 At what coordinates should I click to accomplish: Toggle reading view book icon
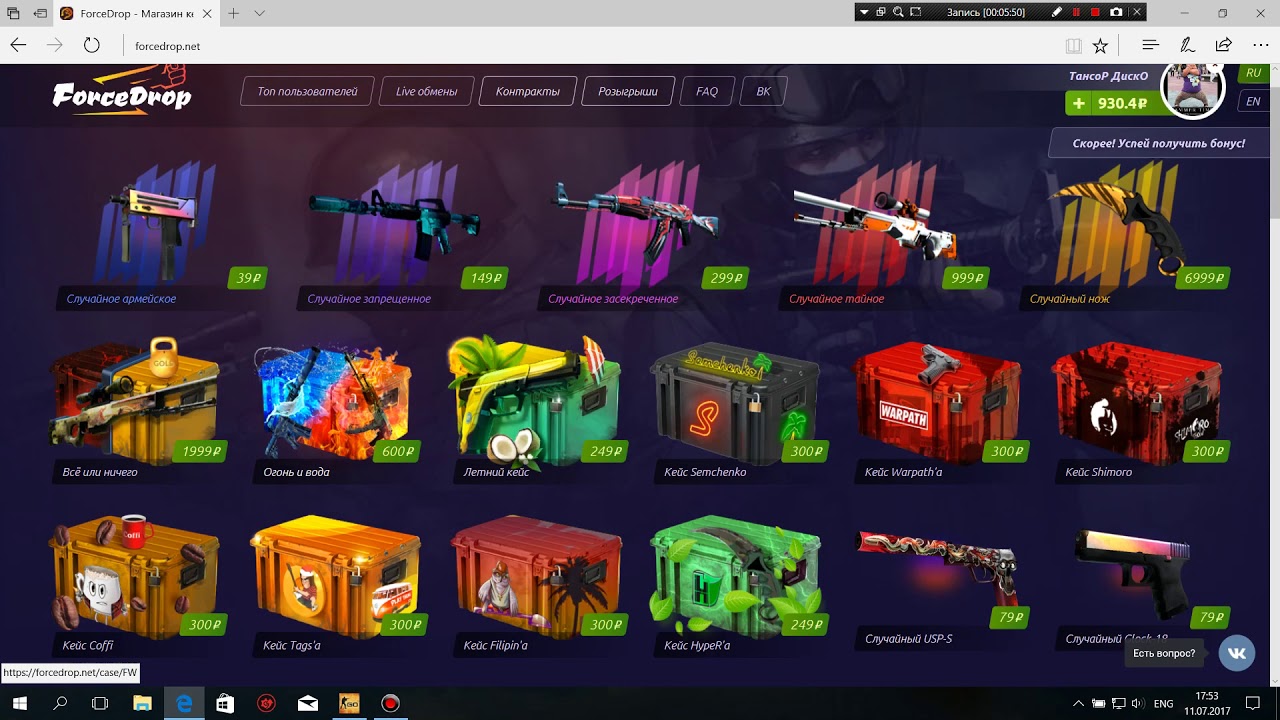tap(1073, 45)
